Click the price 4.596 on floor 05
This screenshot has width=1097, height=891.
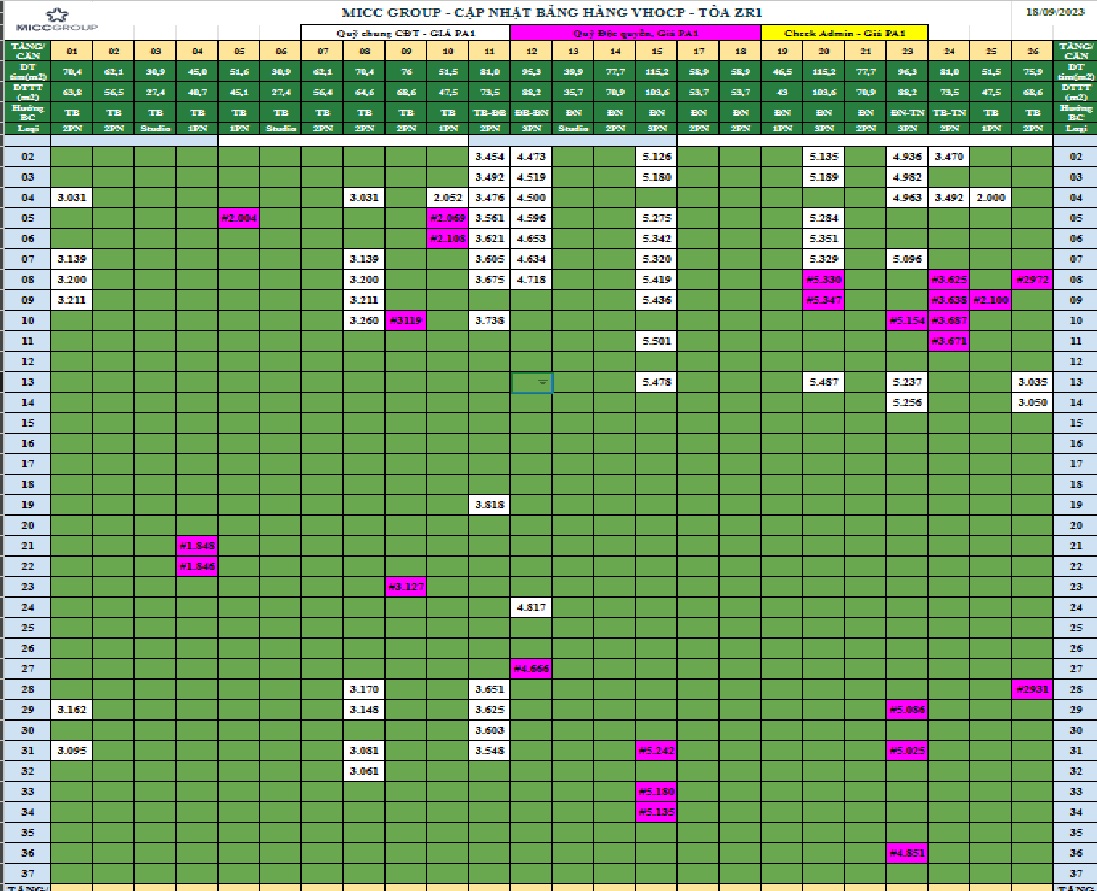[x=531, y=218]
